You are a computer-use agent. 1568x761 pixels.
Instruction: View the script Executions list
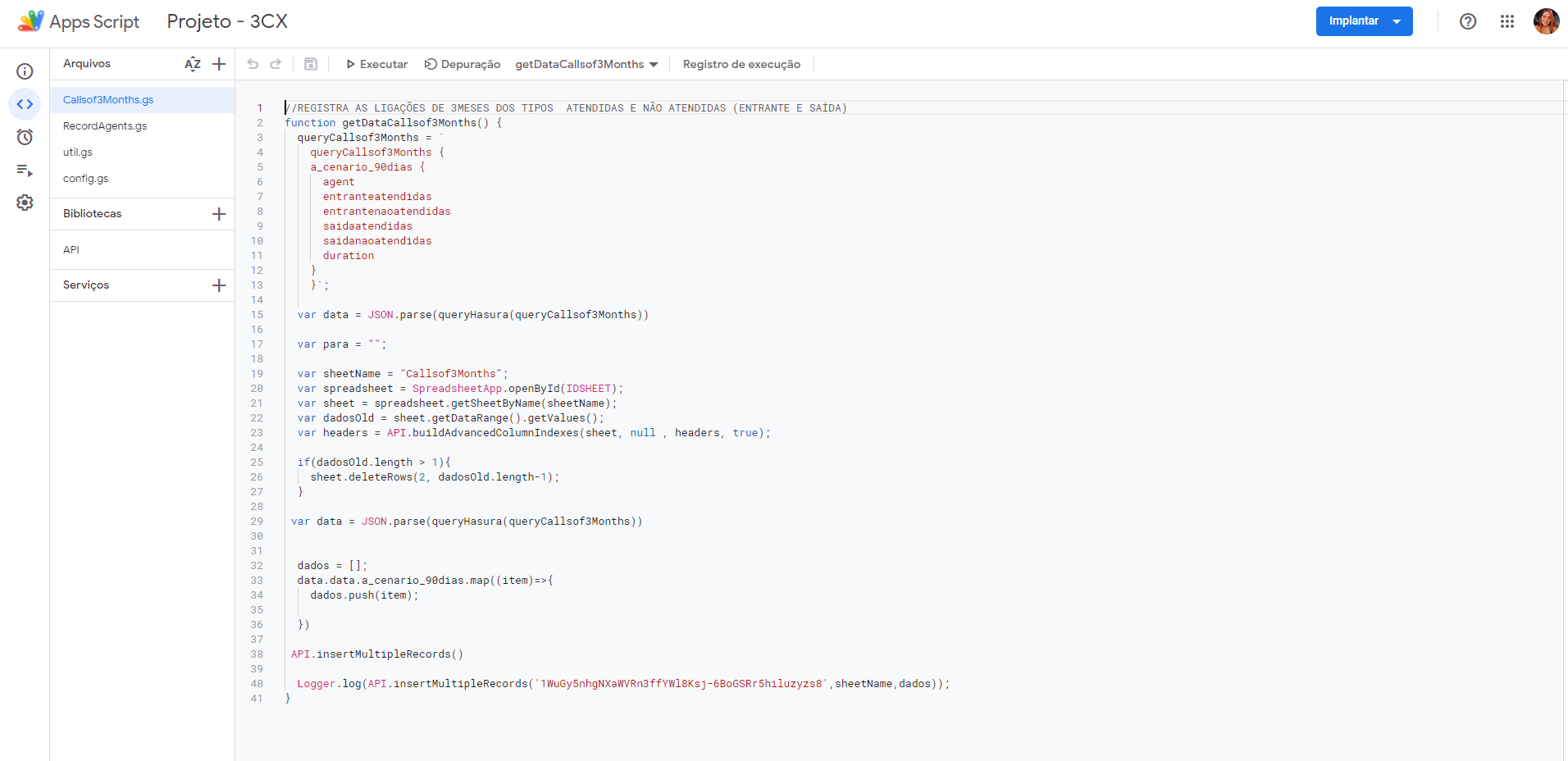pos(25,171)
